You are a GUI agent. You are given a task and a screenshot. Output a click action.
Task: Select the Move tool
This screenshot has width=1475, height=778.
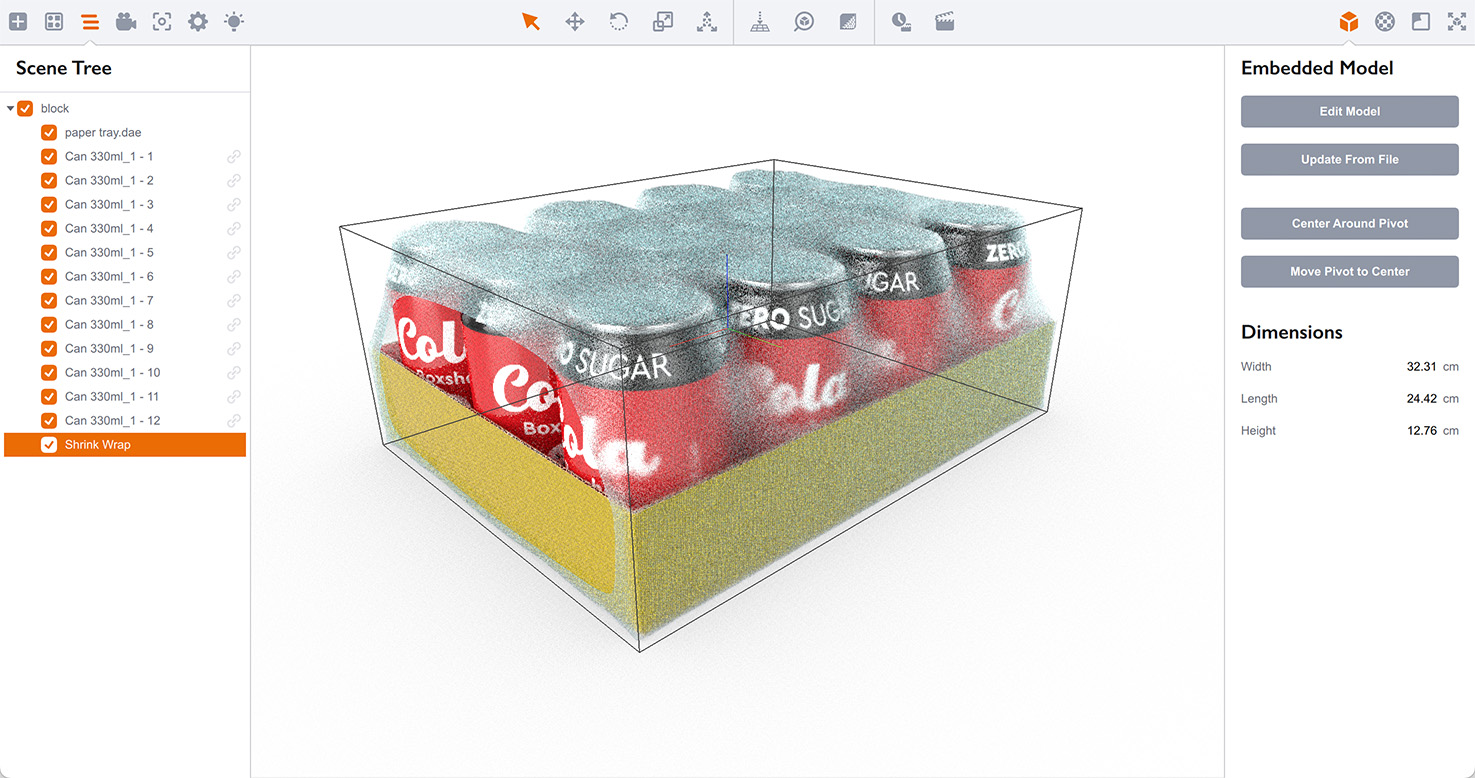pyautogui.click(x=575, y=21)
